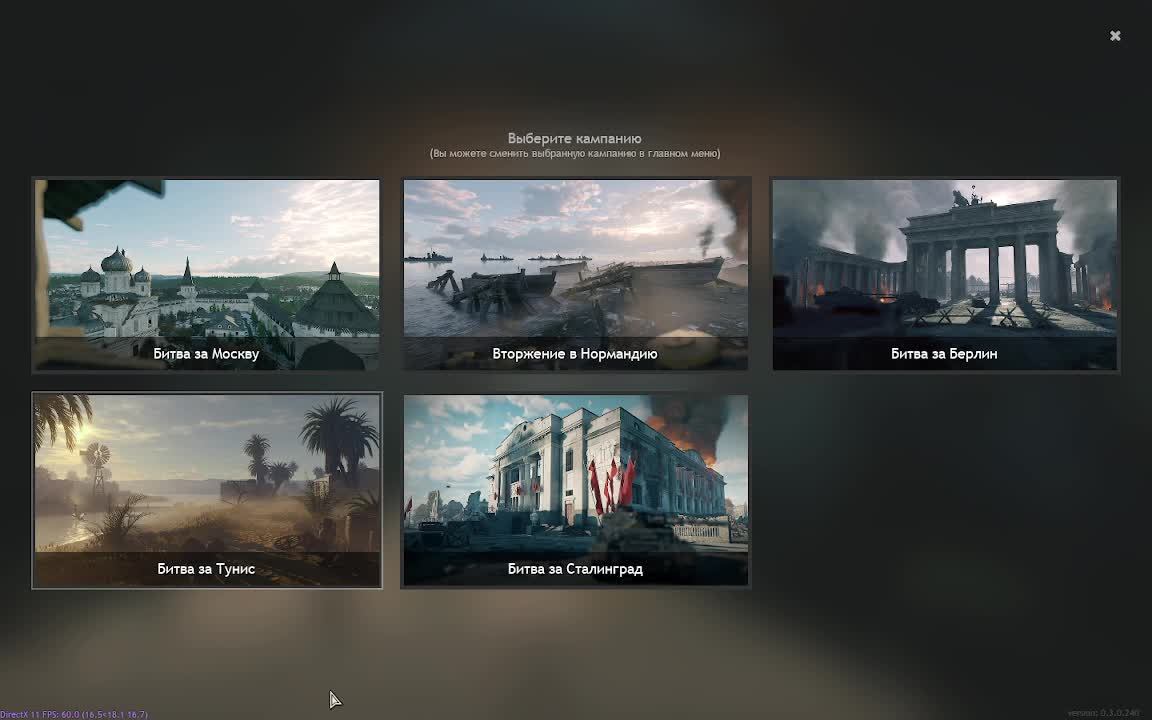
Task: Open the Битва за Тунис campaign
Action: 206,490
